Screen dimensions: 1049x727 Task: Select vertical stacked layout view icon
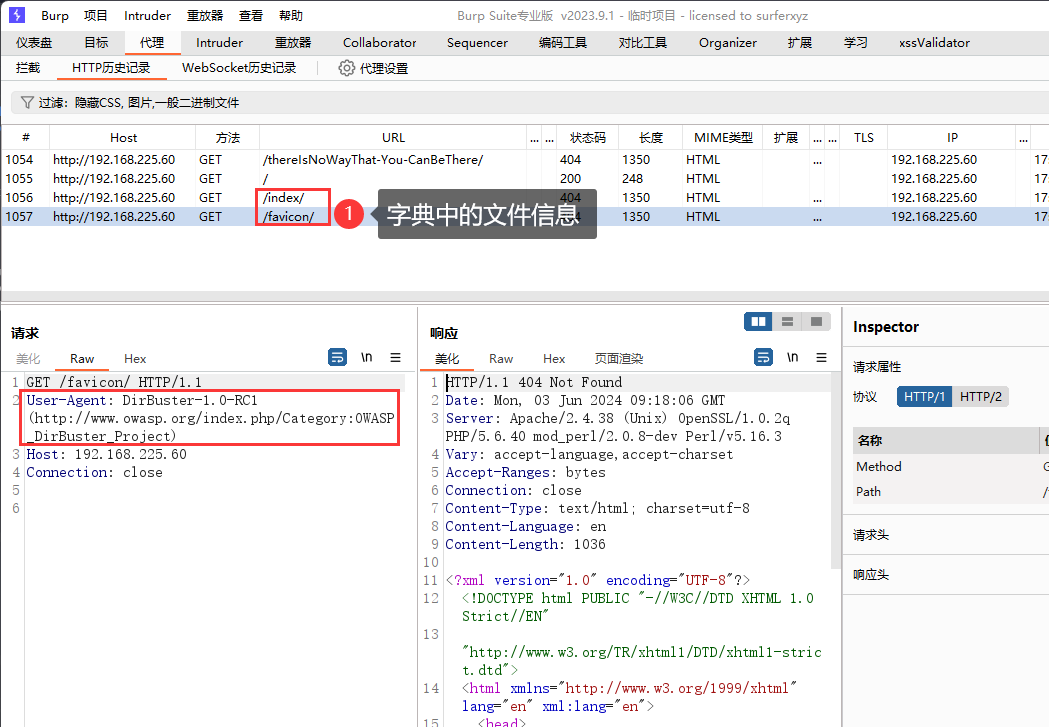coord(787,322)
